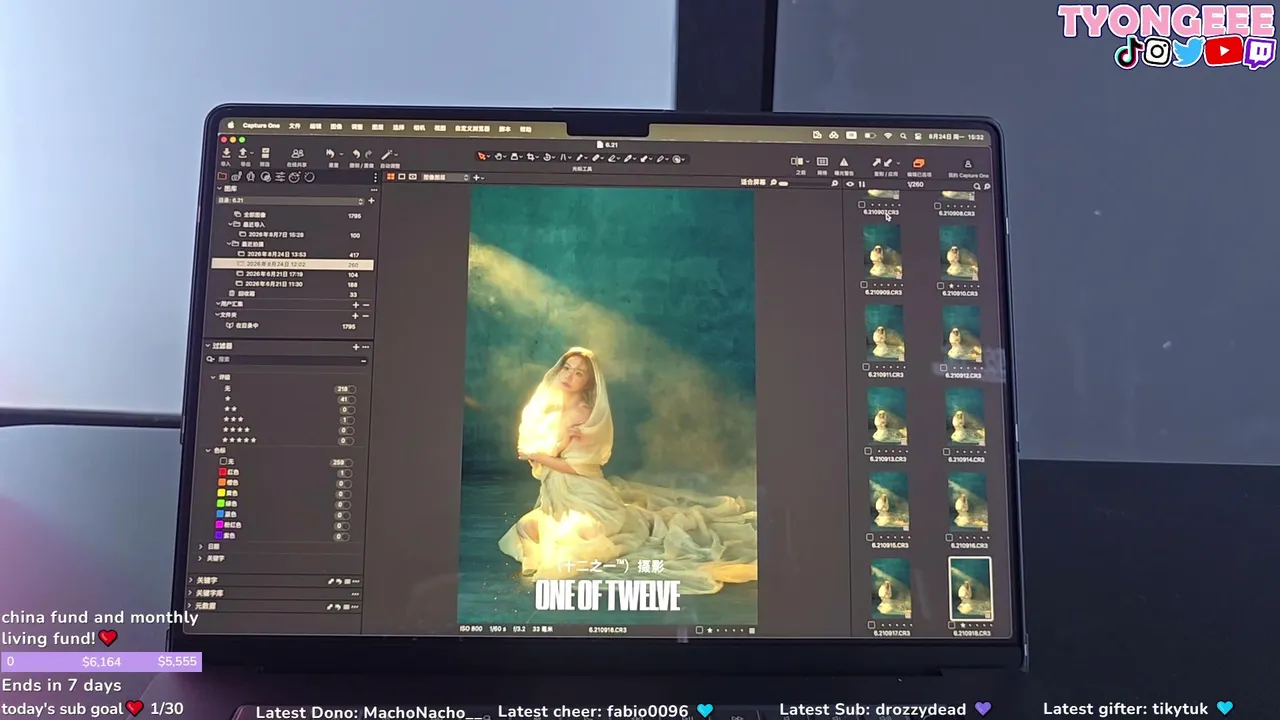The height and width of the screenshot is (720, 1280).
Task: Click the Wi-Fi icon in macOS menu bar
Action: 888,136
